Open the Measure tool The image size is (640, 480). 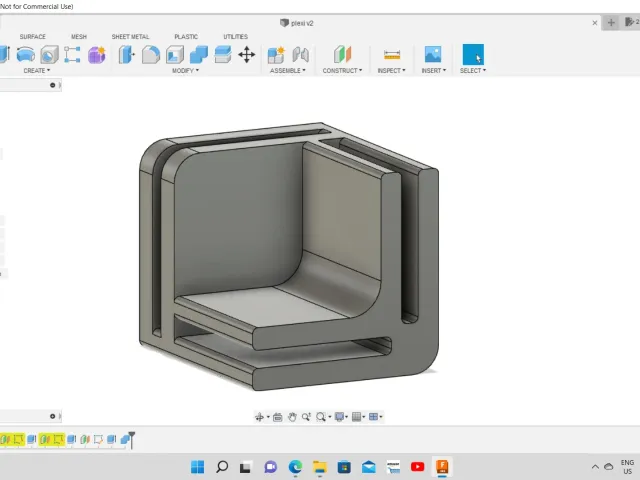pyautogui.click(x=392, y=54)
